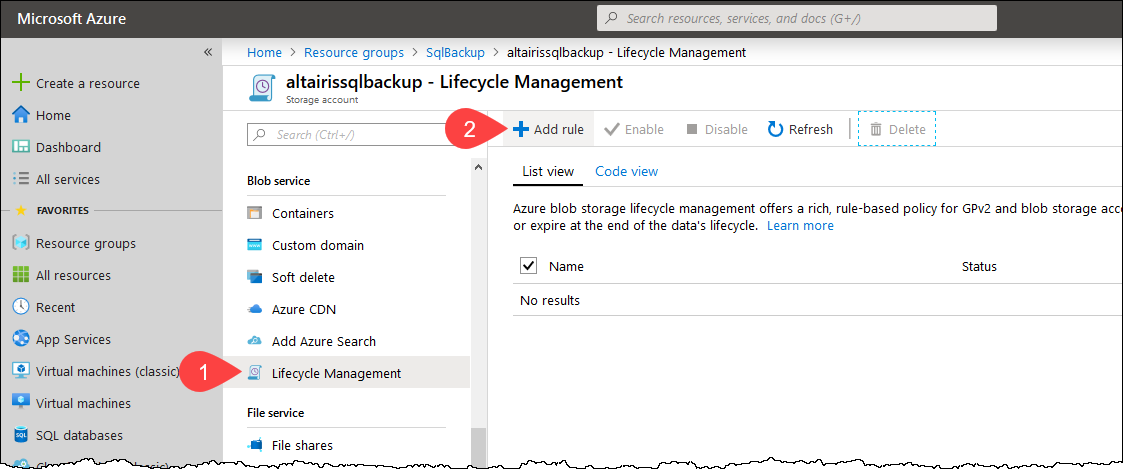The image size is (1123, 469).
Task: Click the Virtual machines (classic) icon
Action: coord(21,371)
